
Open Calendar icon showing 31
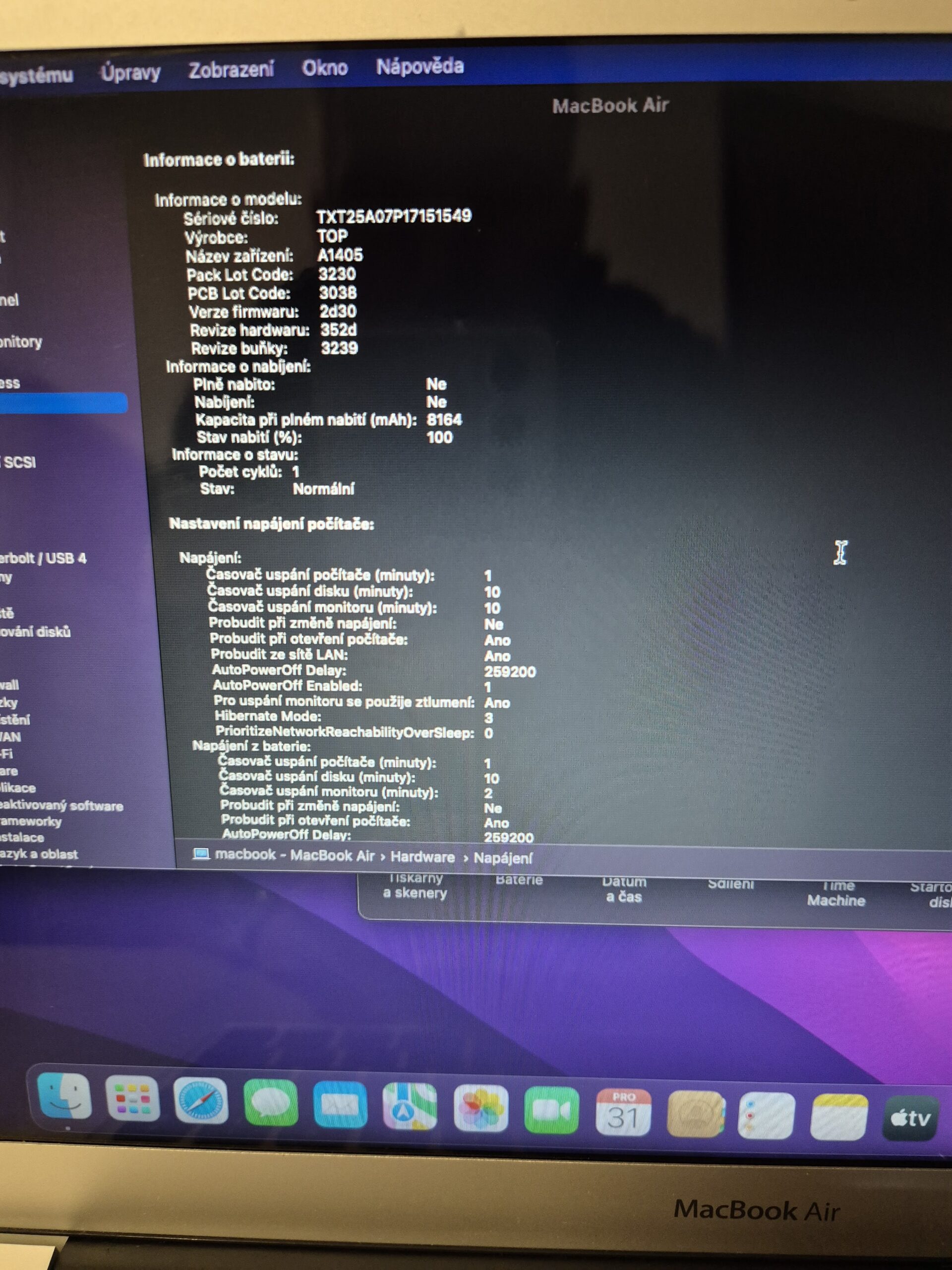623,1112
